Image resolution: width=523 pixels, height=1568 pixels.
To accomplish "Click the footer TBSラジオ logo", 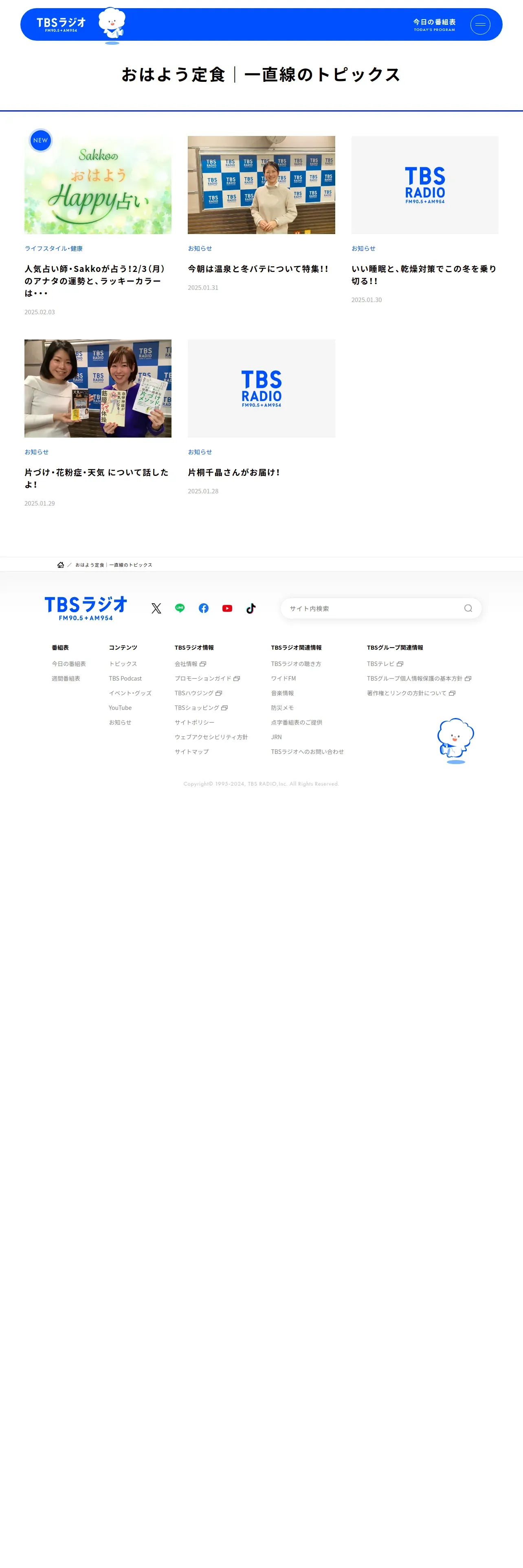I will click(x=86, y=608).
